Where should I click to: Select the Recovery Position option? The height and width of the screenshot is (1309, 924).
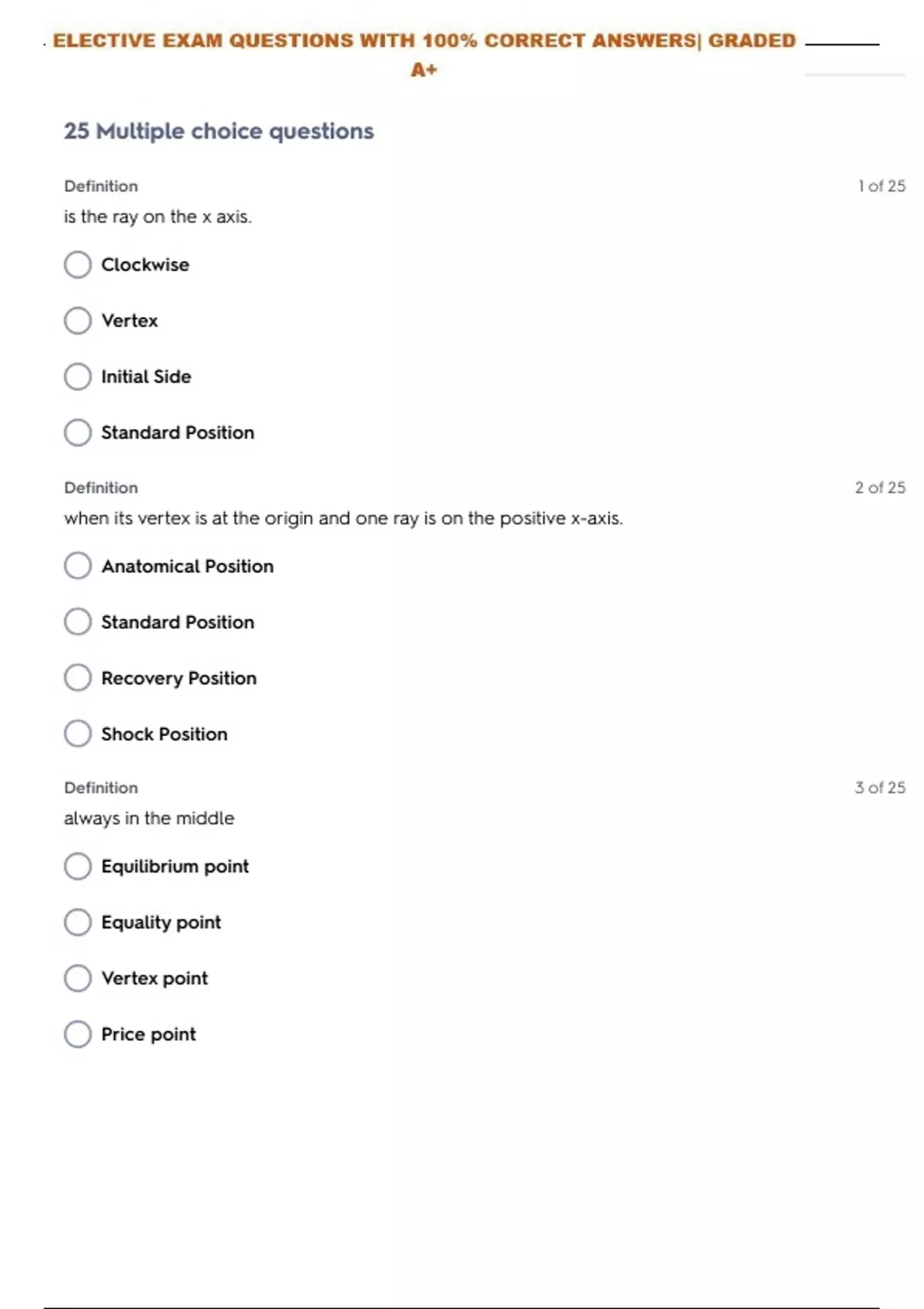coord(78,678)
